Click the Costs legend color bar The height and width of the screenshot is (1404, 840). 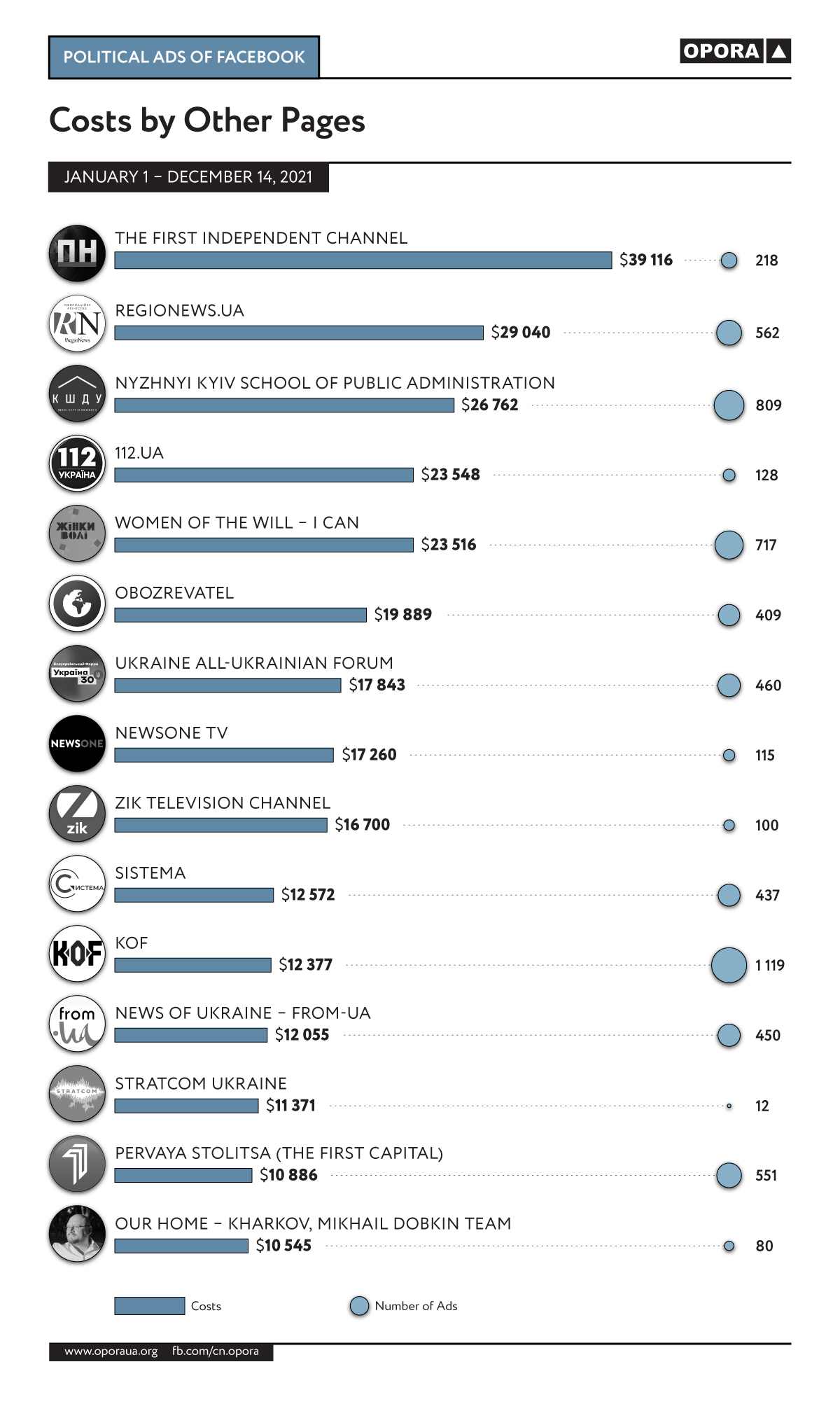pos(149,1306)
